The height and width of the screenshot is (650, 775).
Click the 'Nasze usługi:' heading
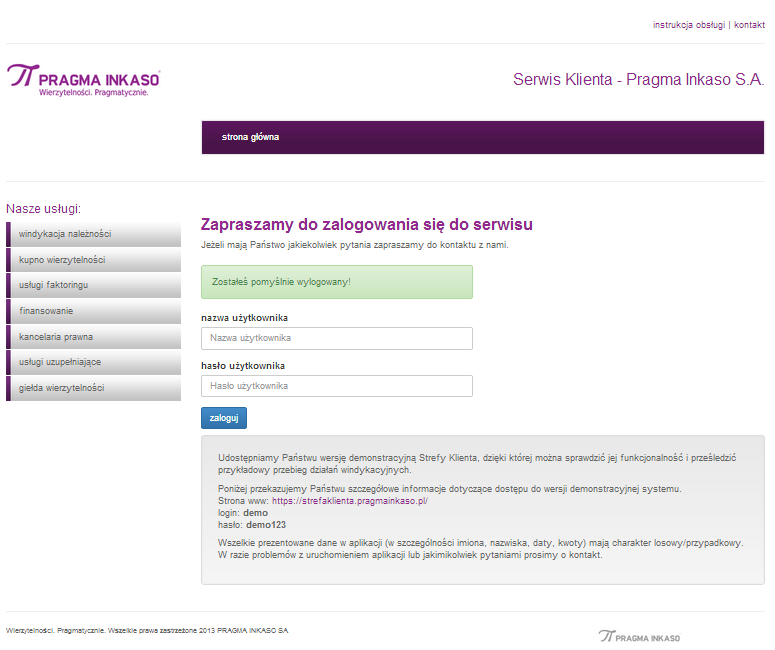point(43,209)
